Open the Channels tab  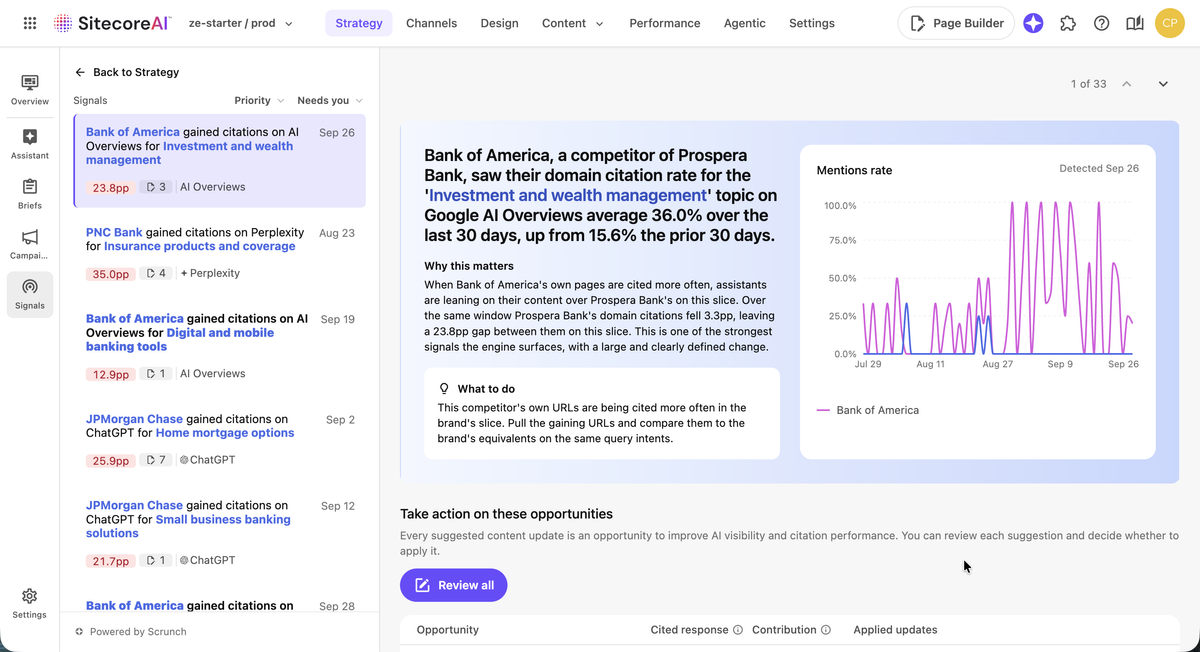[431, 23]
